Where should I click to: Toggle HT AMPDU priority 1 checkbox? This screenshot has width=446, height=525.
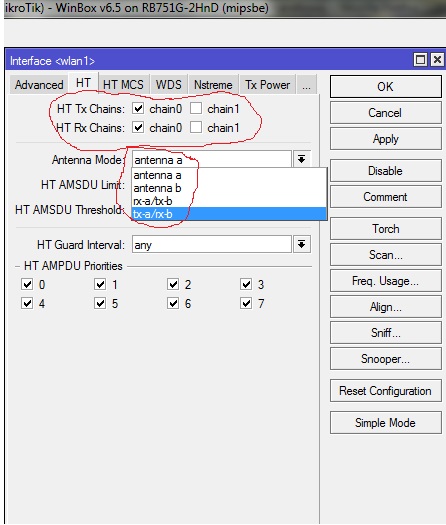[x=100, y=284]
